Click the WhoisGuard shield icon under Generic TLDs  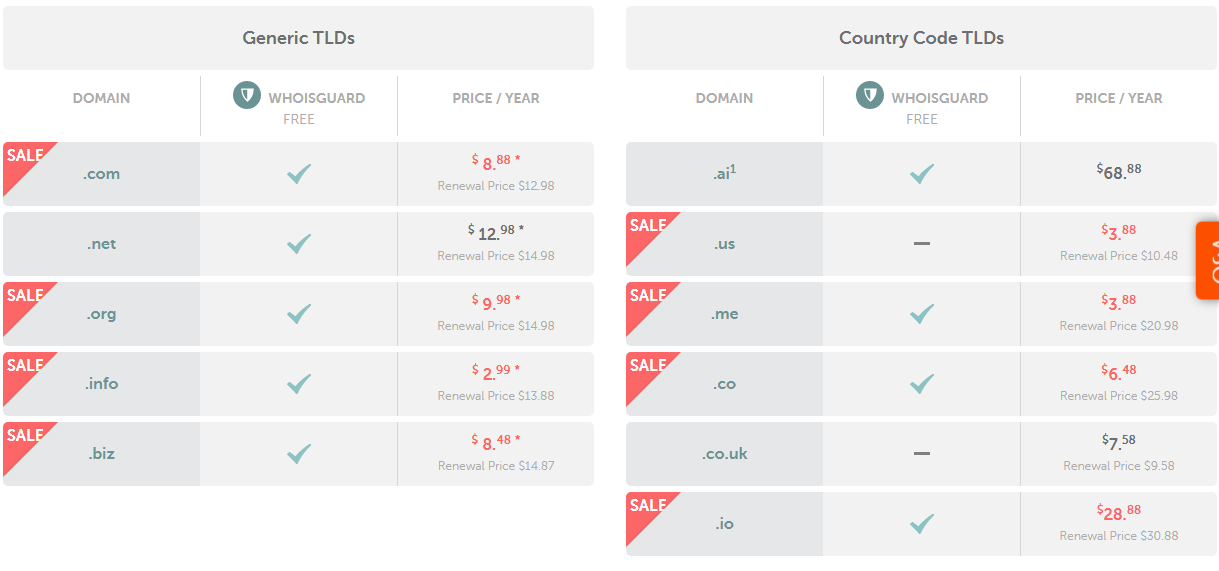pyautogui.click(x=247, y=97)
